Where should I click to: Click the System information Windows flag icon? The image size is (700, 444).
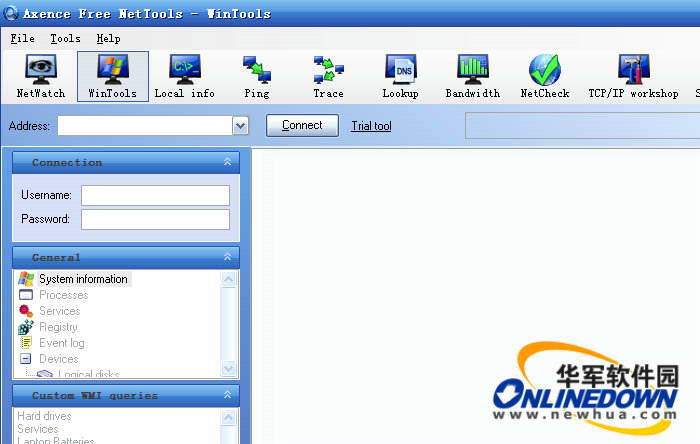click(26, 279)
